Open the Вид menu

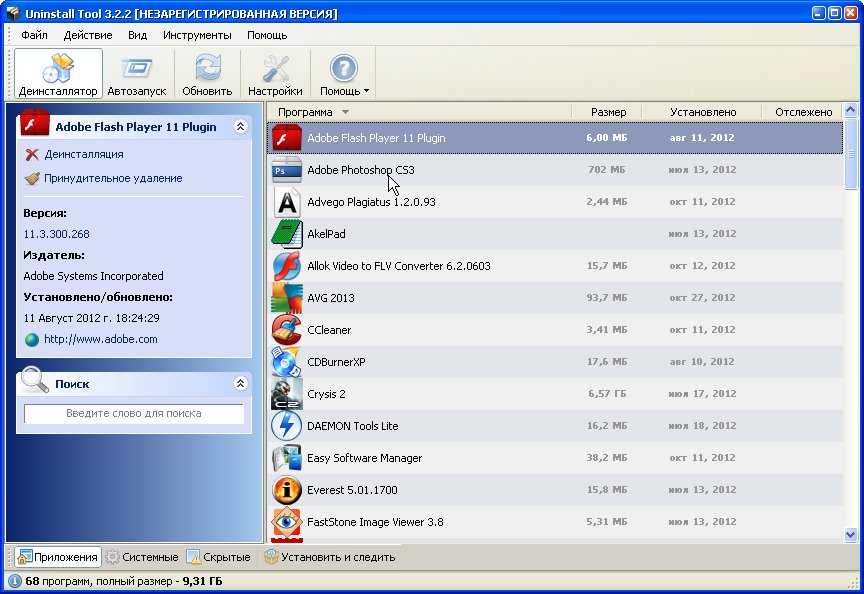pos(137,35)
